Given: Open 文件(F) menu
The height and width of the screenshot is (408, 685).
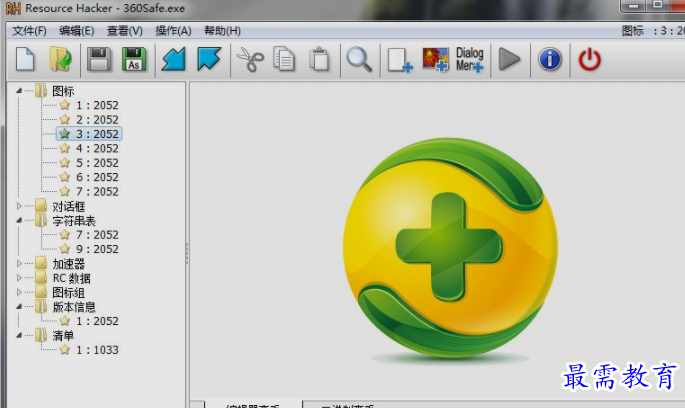Looking at the screenshot, I should pyautogui.click(x=29, y=31).
